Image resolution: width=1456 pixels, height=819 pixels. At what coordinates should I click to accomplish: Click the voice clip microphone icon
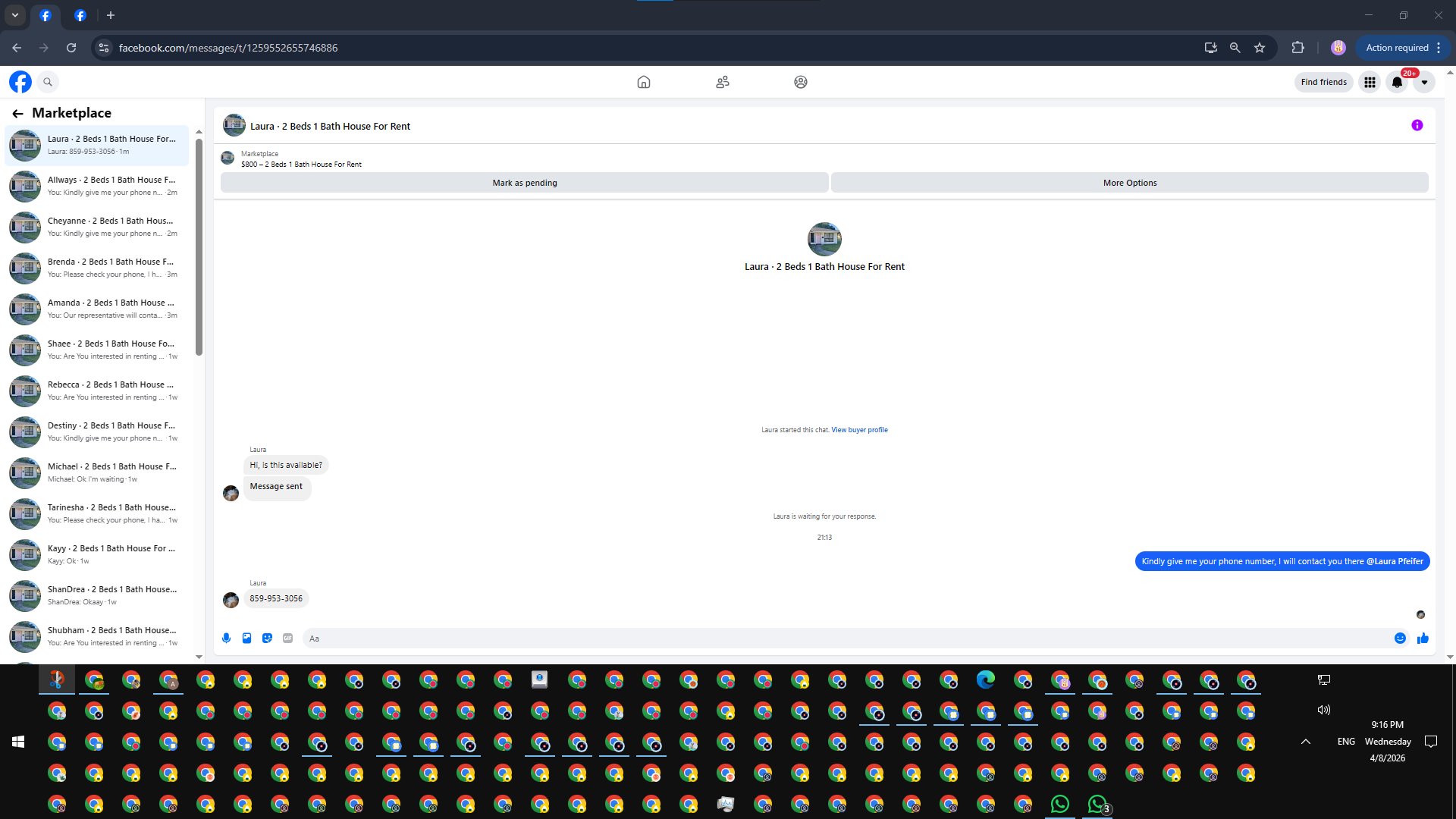tap(226, 639)
